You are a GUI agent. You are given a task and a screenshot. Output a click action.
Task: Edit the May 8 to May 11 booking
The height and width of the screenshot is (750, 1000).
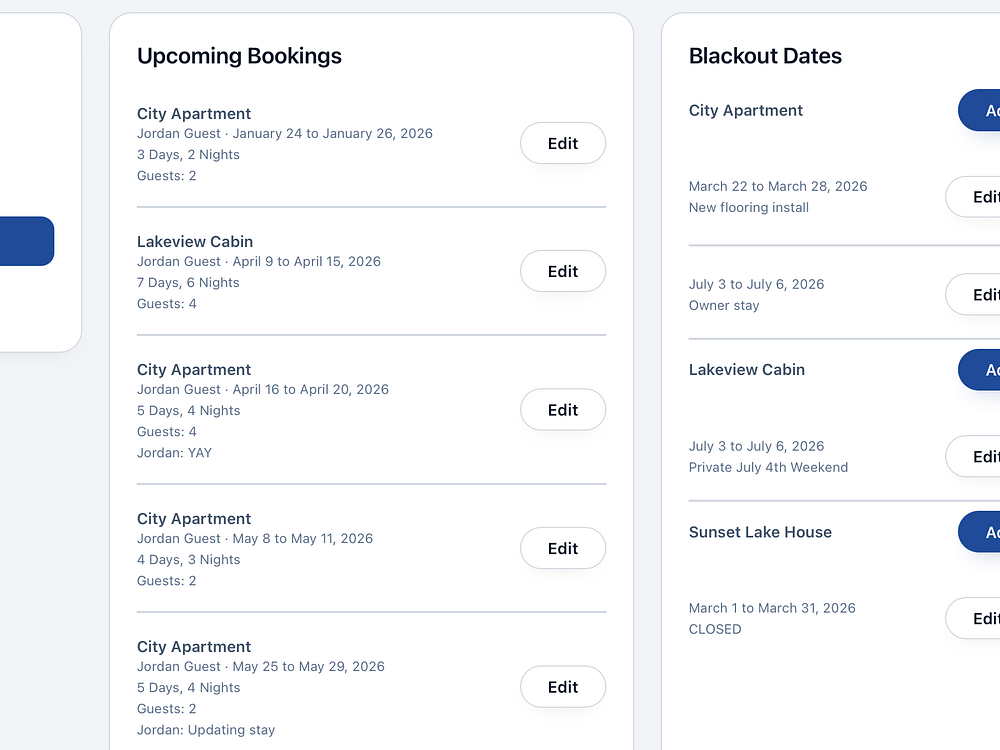click(562, 548)
